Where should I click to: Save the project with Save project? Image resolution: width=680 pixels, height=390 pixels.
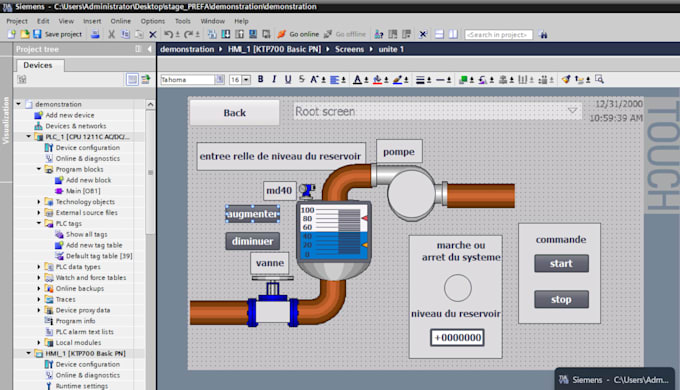tap(57, 34)
